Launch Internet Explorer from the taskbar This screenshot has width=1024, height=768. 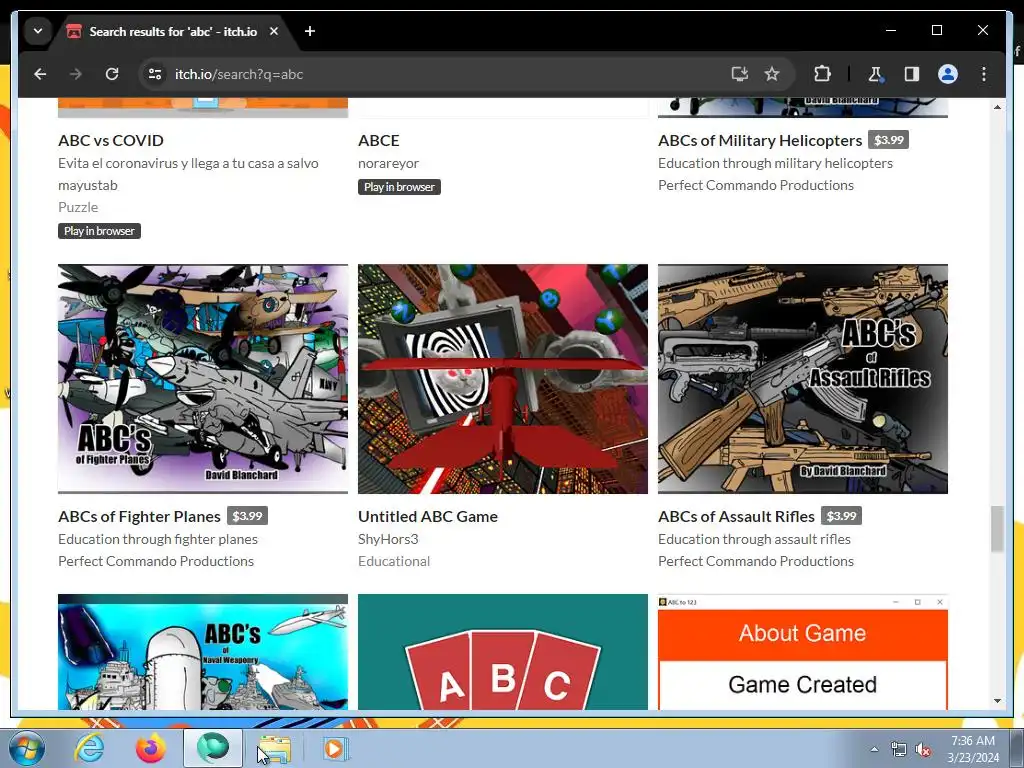pyautogui.click(x=89, y=748)
